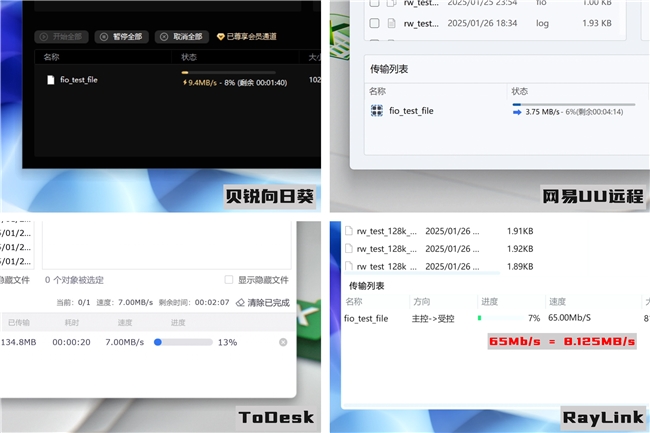Click the 开始全部 button in the Sunlogin panel
650x433 pixels.
pyautogui.click(x=61, y=37)
